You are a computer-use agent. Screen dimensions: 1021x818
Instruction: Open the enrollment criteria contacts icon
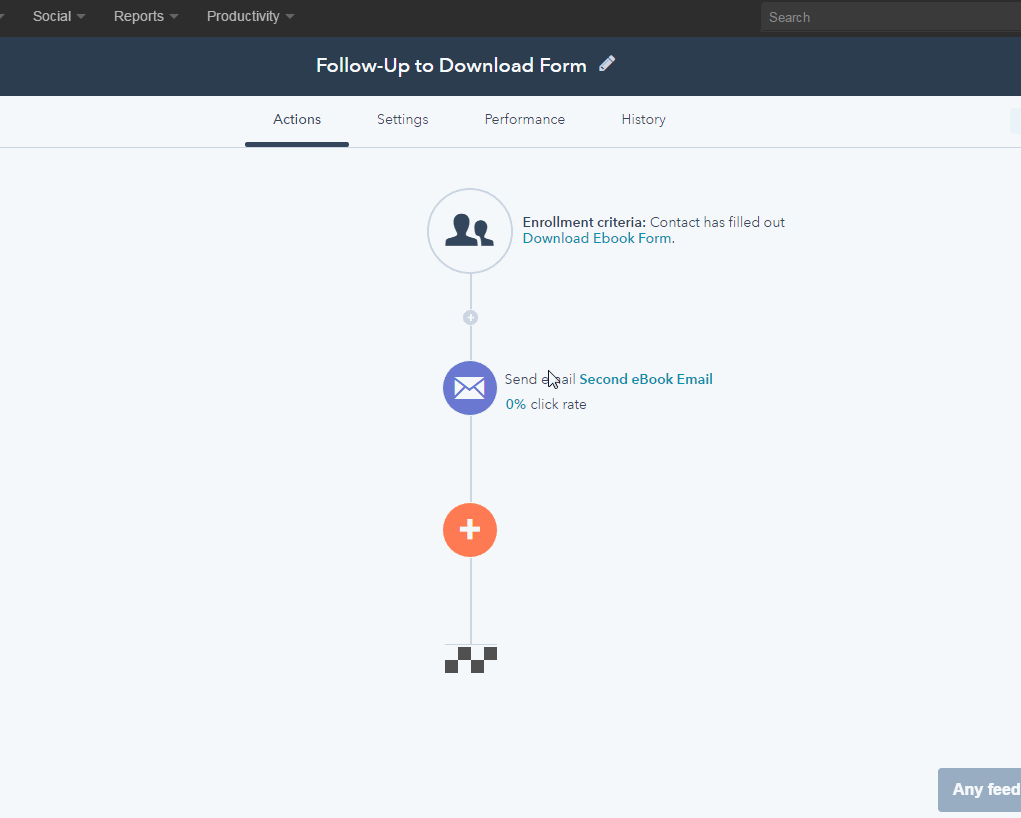pyautogui.click(x=469, y=231)
